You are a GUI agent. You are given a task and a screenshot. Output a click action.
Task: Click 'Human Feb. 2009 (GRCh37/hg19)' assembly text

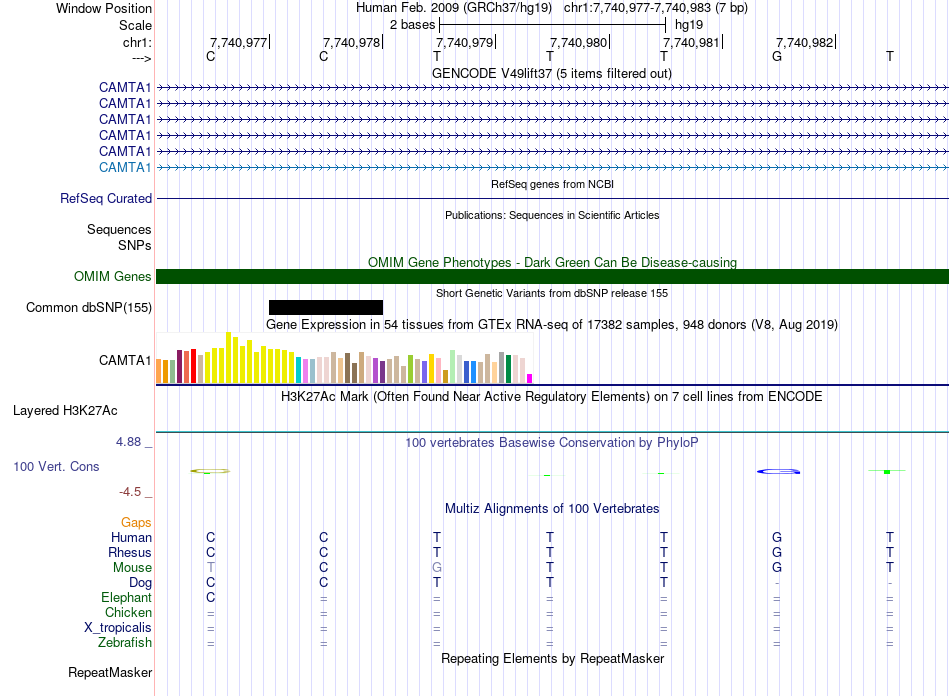(x=454, y=8)
